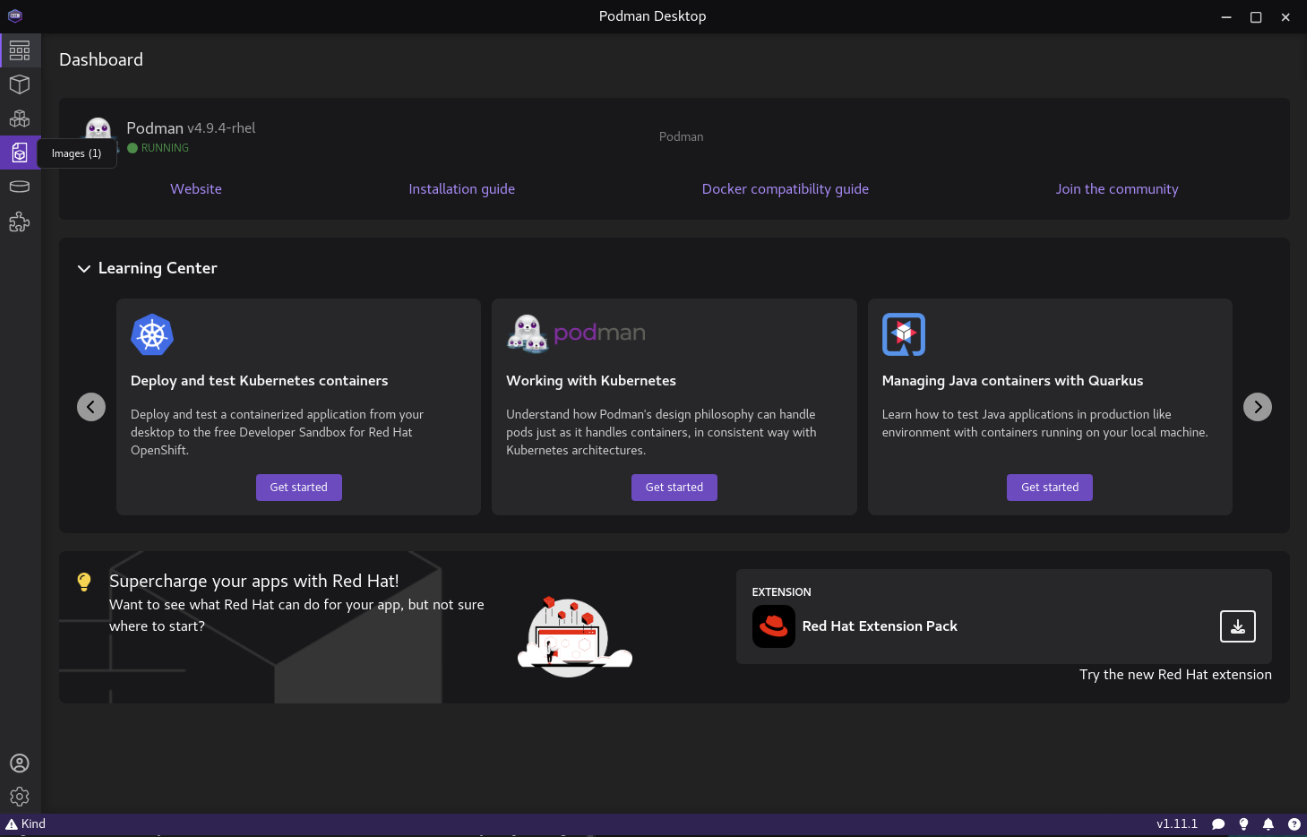Click the Working with Kubernetes card title
1307x837 pixels.
click(x=591, y=381)
